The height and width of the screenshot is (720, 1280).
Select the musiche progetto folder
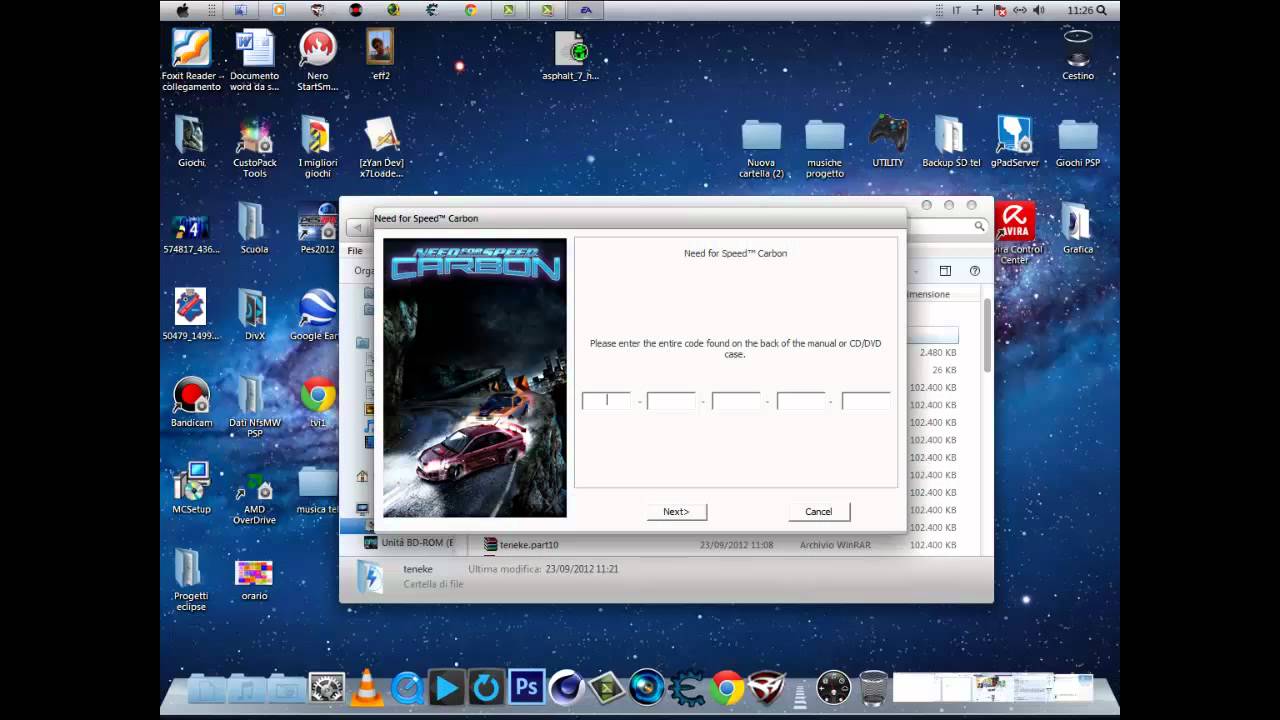[x=825, y=148]
